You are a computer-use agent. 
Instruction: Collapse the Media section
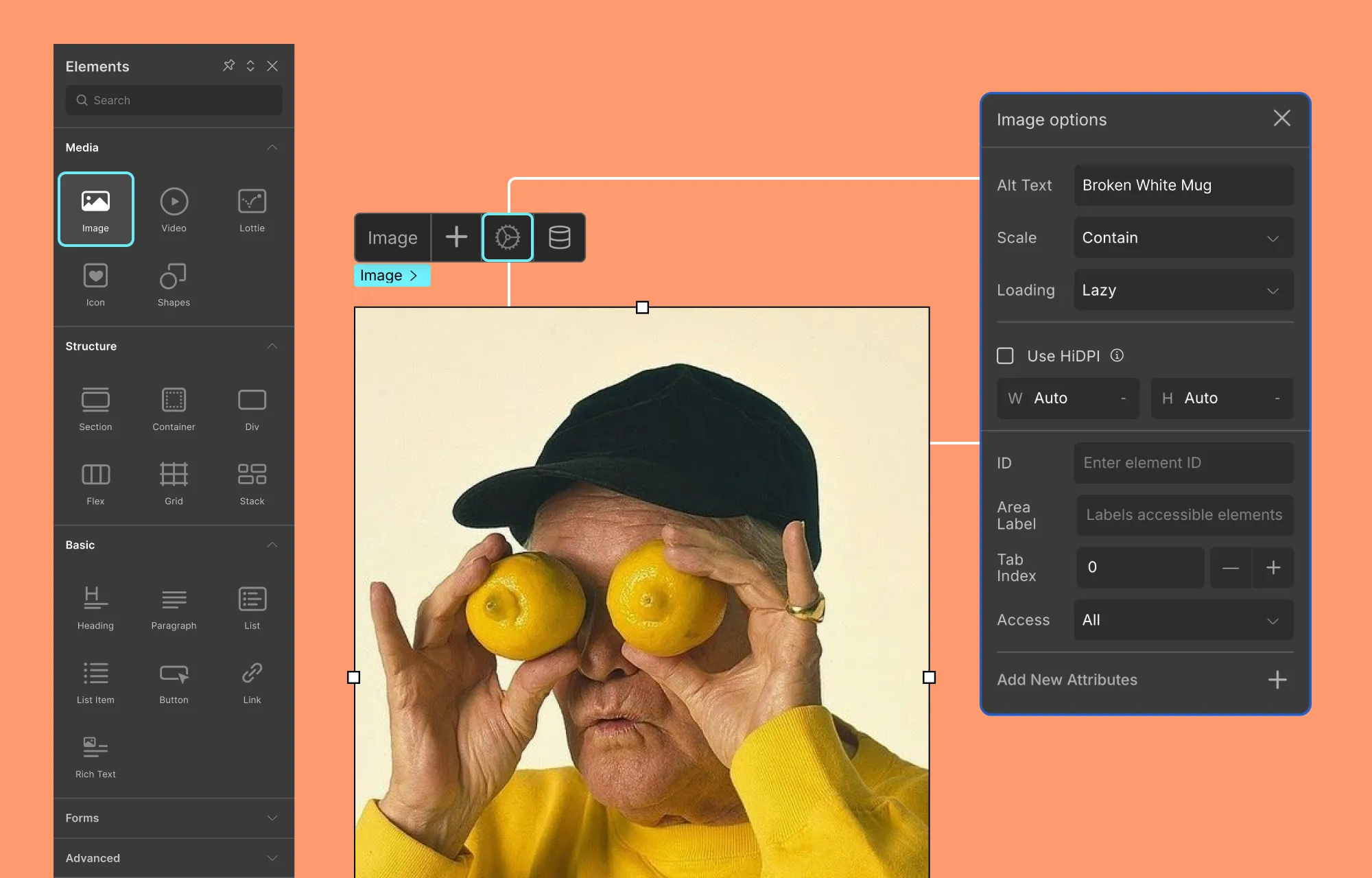272,147
